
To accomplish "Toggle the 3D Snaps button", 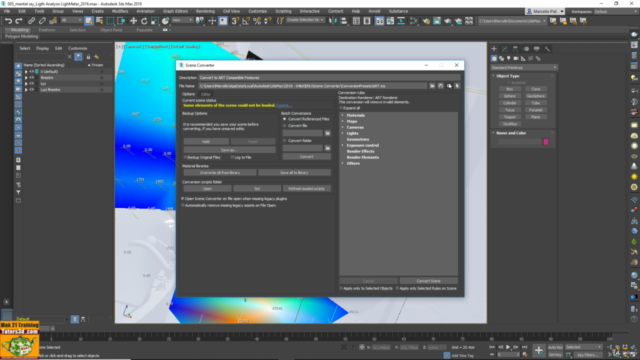I will coord(235,20).
